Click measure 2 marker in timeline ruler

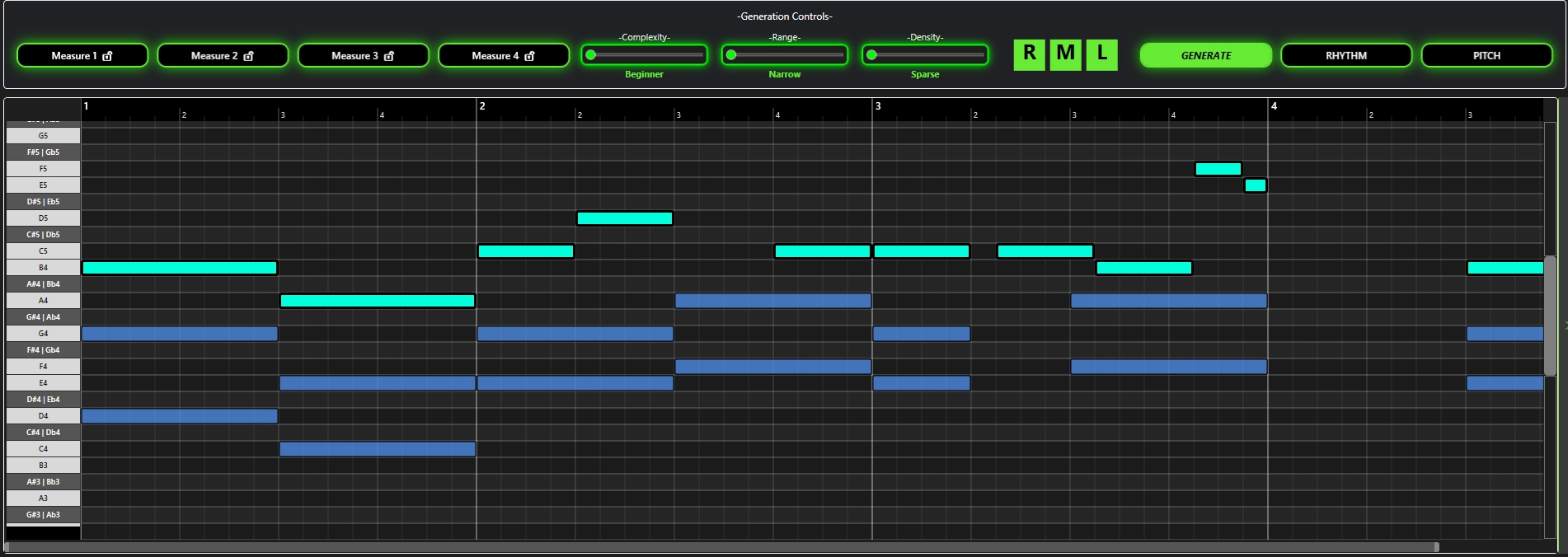point(482,106)
